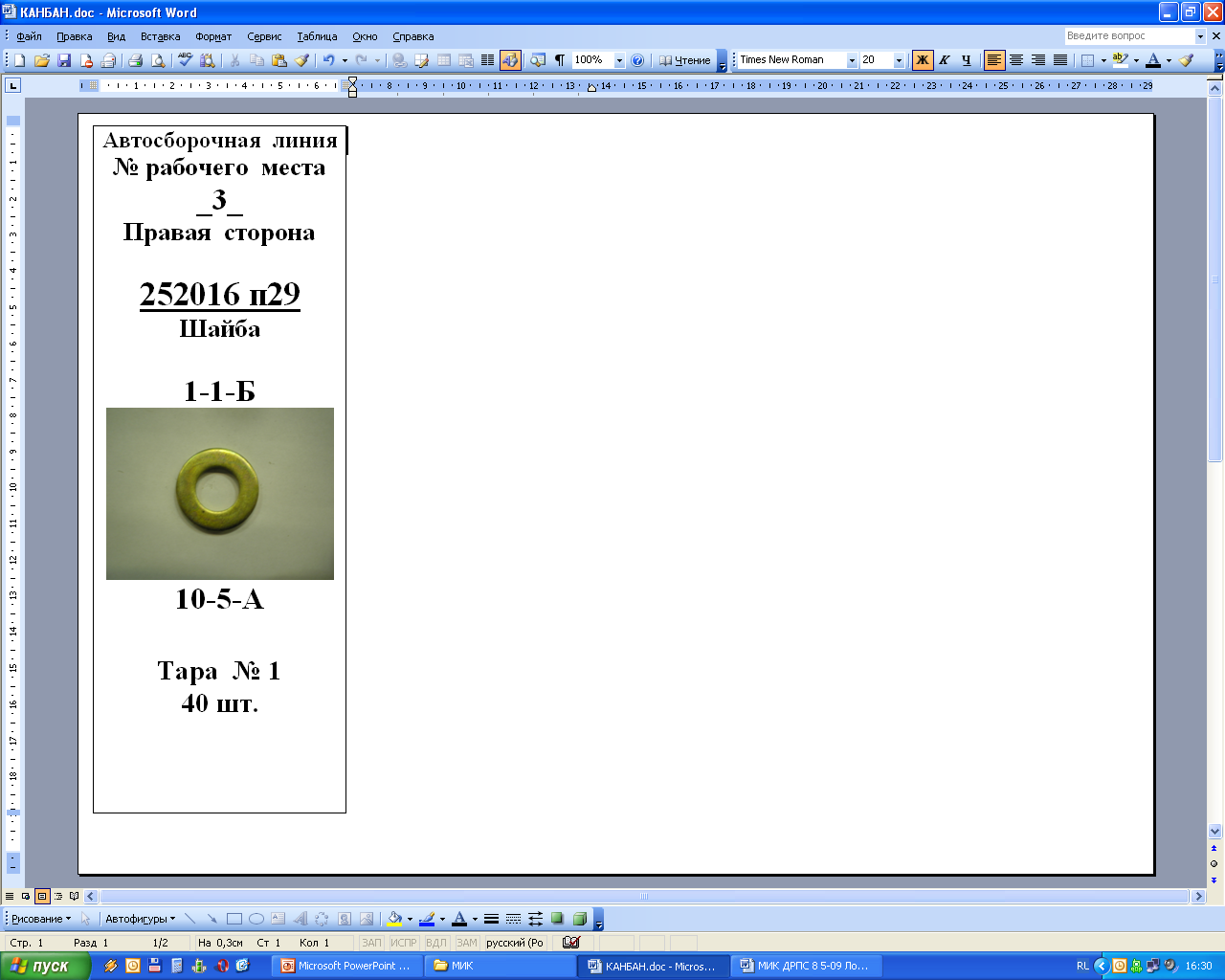Viewport: 1225px width, 980px height.
Task: Open the zoom percentage dropdown
Action: click(x=619, y=60)
